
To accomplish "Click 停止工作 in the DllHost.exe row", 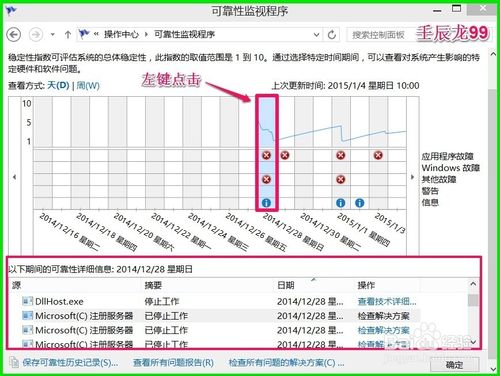I will click(x=162, y=301).
